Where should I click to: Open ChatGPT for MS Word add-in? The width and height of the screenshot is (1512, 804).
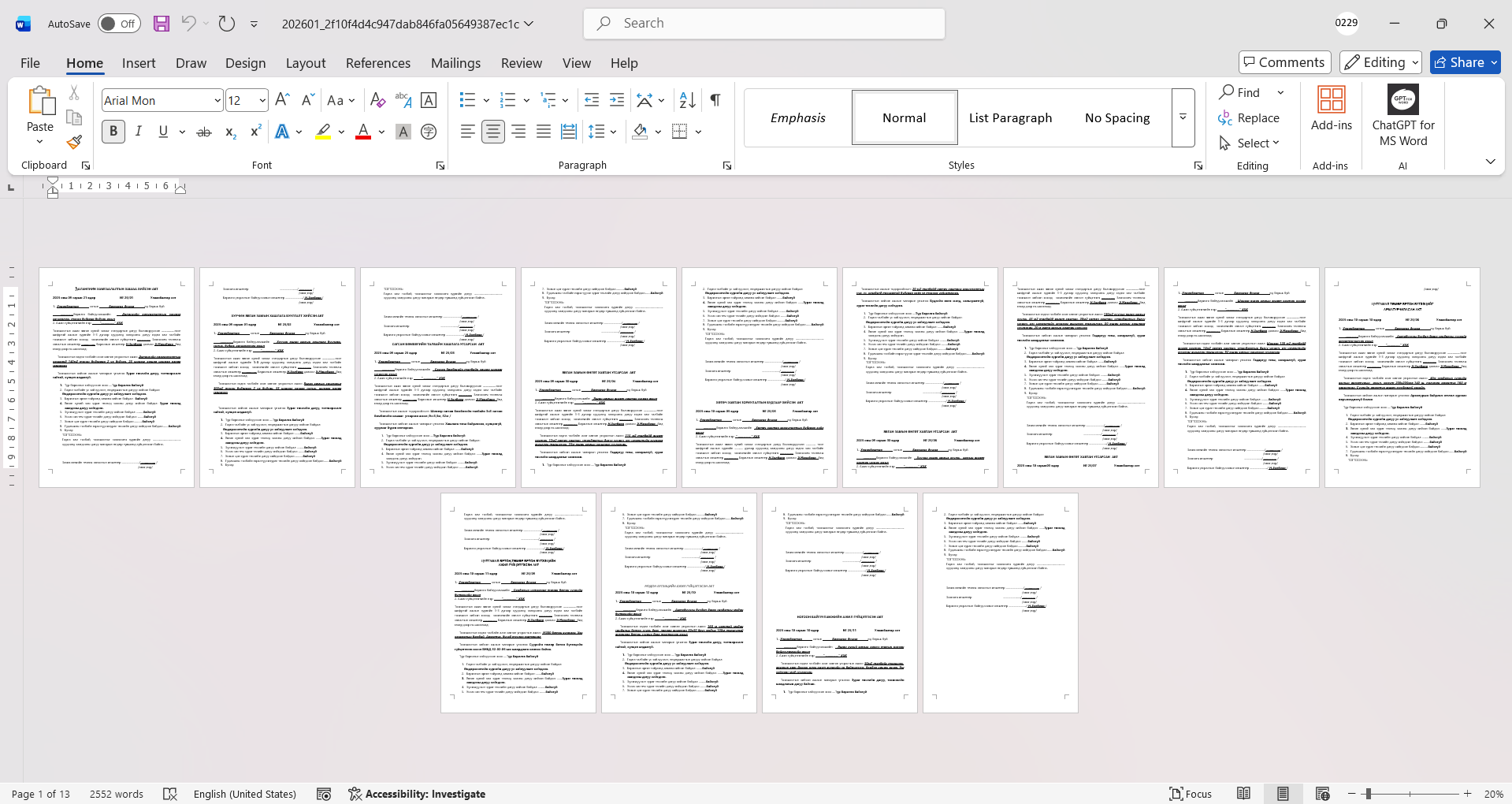[1402, 117]
